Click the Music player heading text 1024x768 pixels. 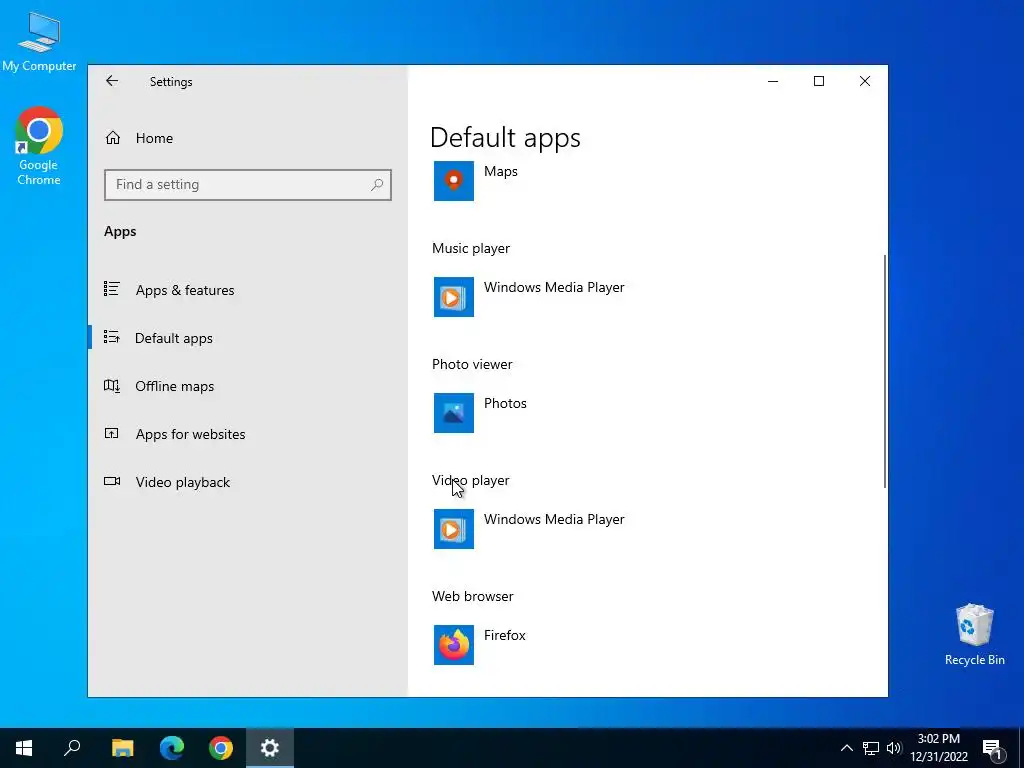coord(471,248)
